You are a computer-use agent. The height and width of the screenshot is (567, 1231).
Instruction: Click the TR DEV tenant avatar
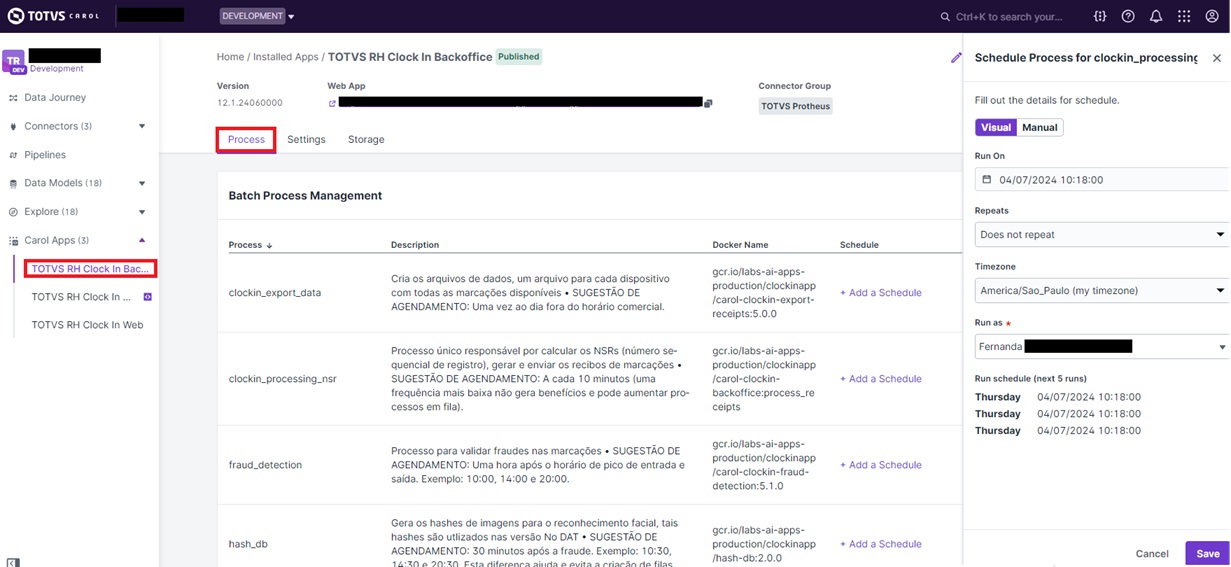point(14,62)
